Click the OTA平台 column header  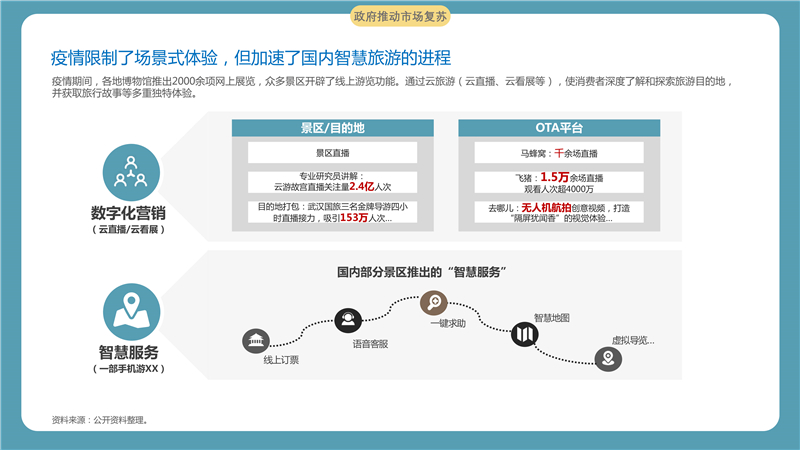point(559,128)
